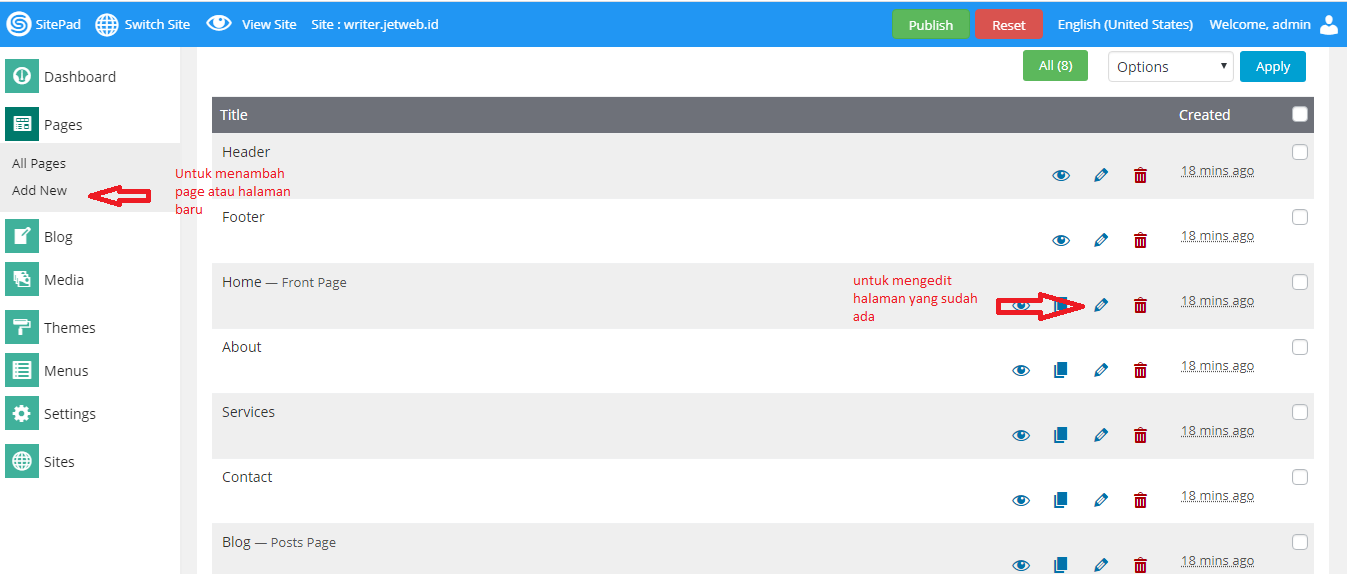Check the Footer row checkbox
Screen dimensions: 1347x574
[1300, 217]
